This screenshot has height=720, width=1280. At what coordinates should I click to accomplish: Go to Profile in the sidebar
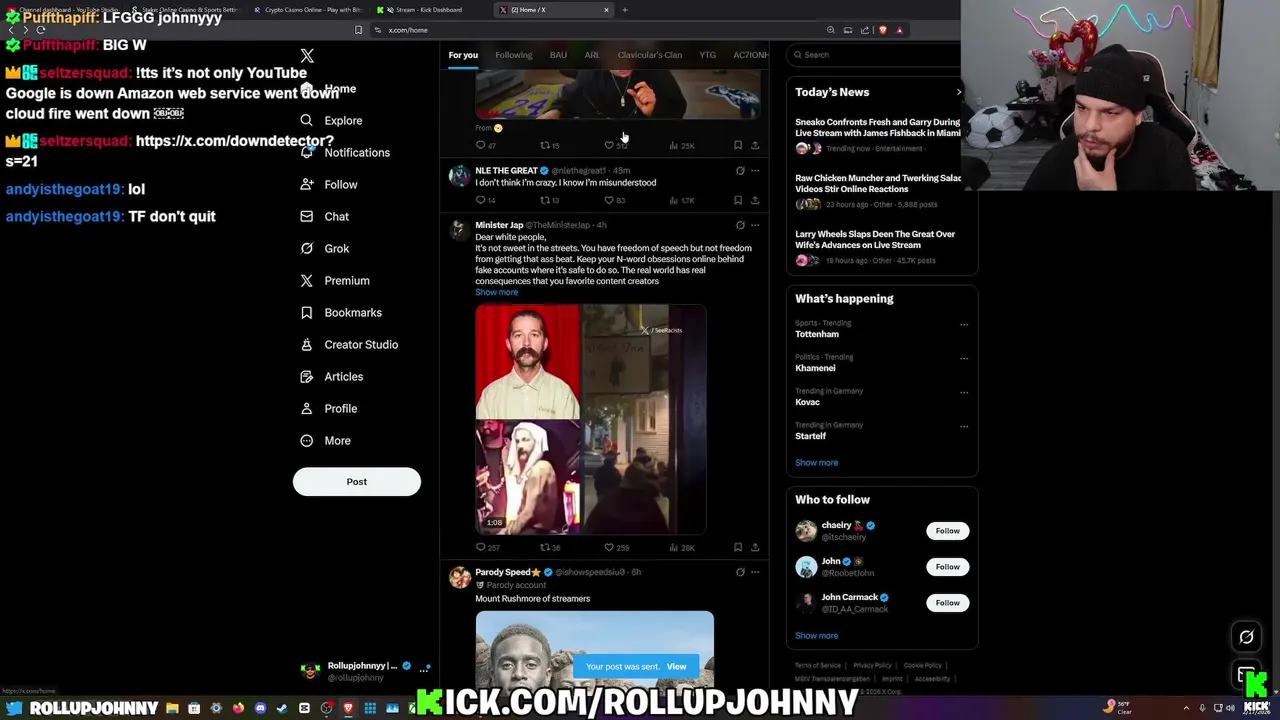click(328, 408)
